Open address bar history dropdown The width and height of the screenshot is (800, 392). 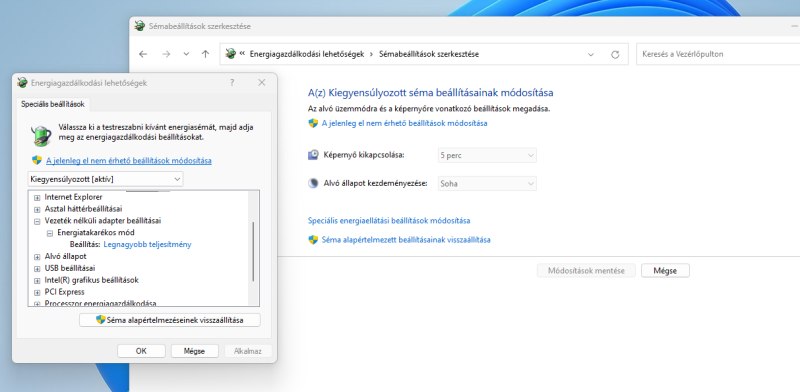pyautogui.click(x=591, y=54)
